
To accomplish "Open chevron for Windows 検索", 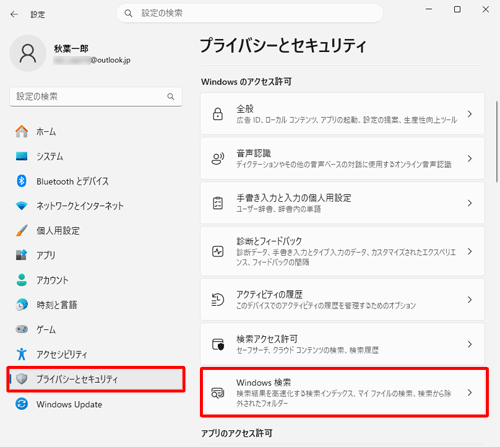I will click(470, 393).
